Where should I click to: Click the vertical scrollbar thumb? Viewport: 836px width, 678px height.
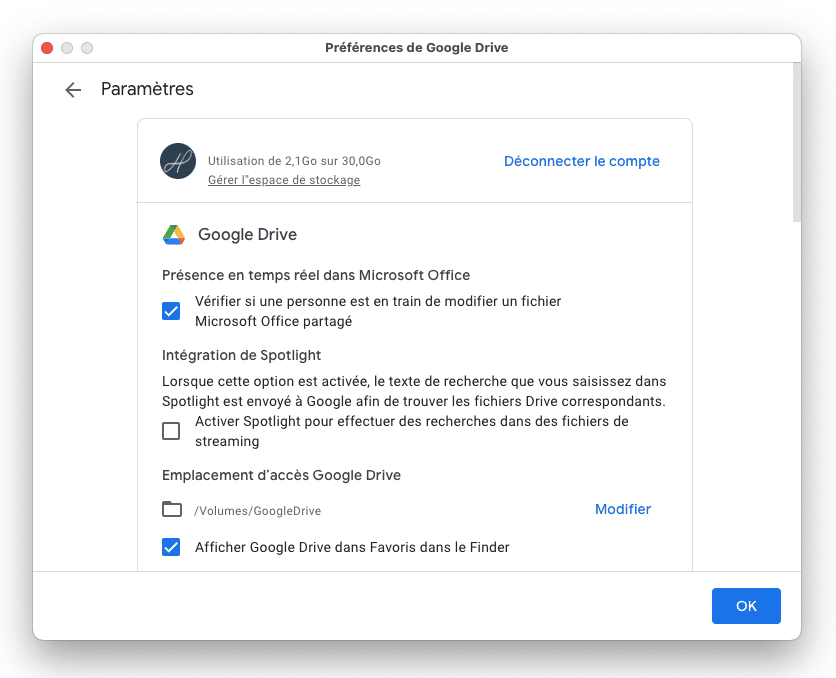pos(797,142)
